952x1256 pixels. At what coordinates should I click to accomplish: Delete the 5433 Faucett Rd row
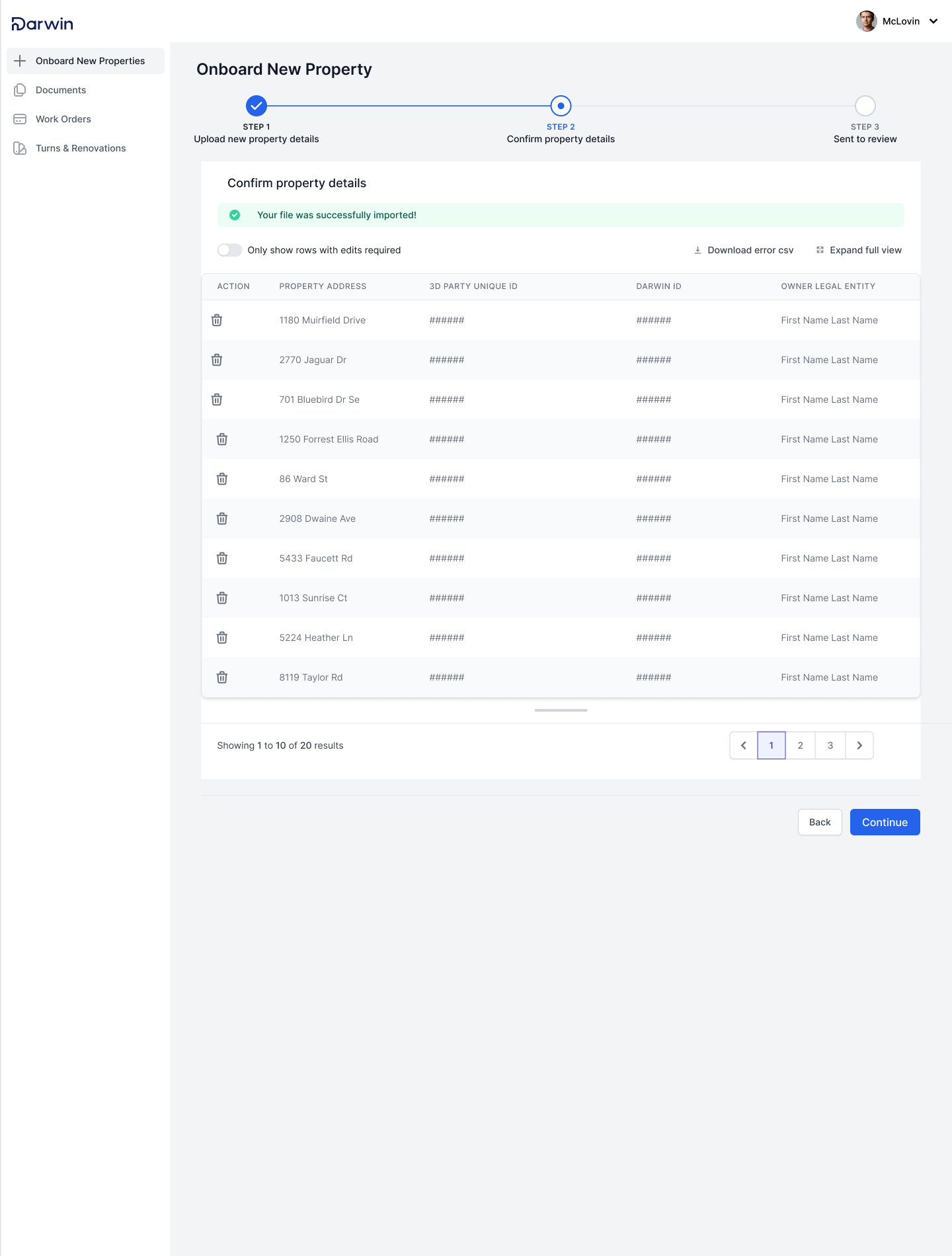coord(222,558)
